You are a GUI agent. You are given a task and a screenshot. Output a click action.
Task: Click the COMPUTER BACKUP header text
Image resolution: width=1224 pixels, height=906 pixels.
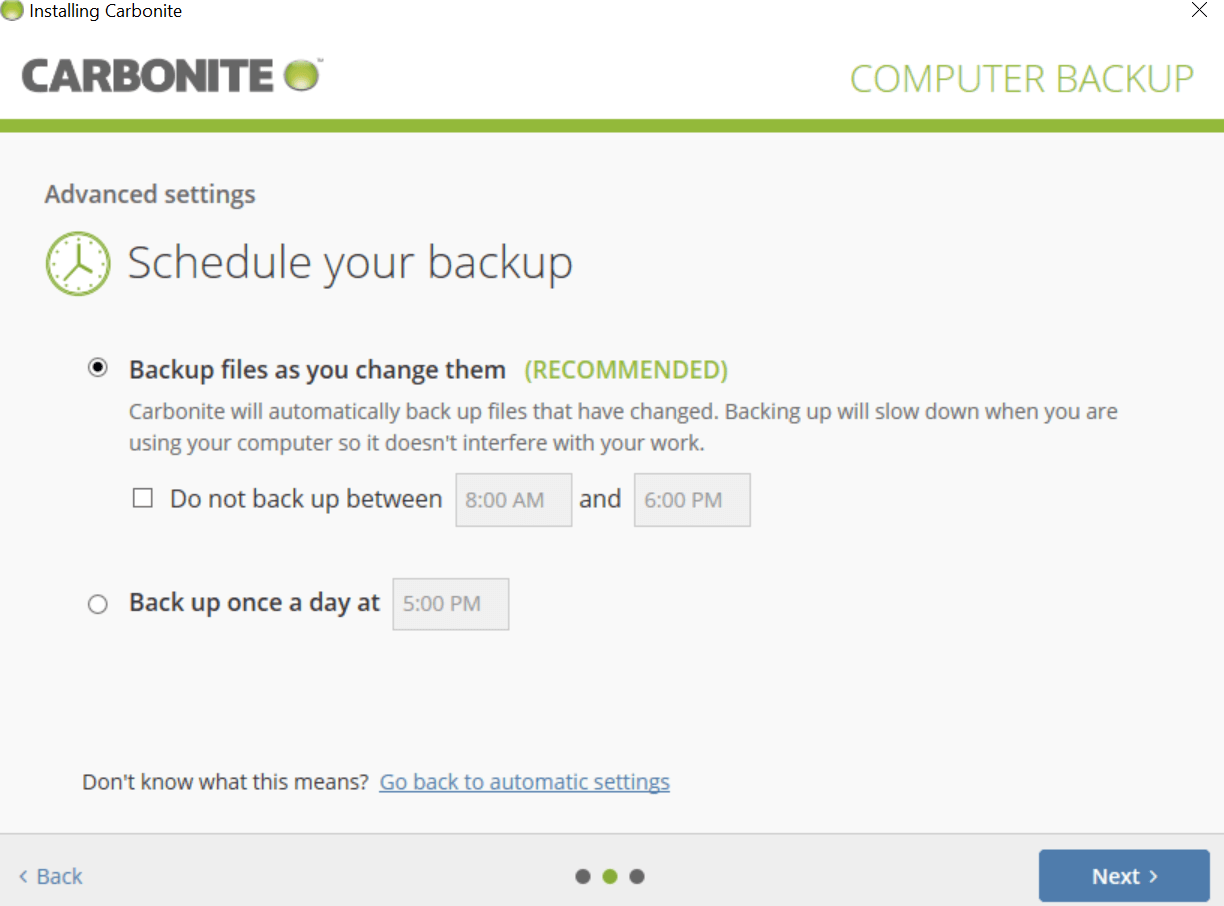pos(1021,78)
